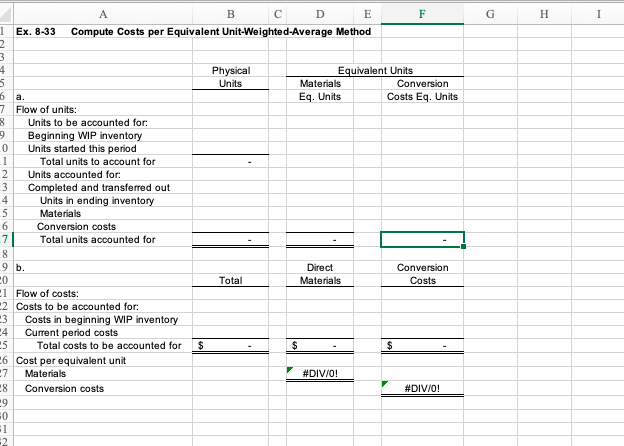
Task: Select 'Completed and transferred out' label
Action: tap(99, 187)
